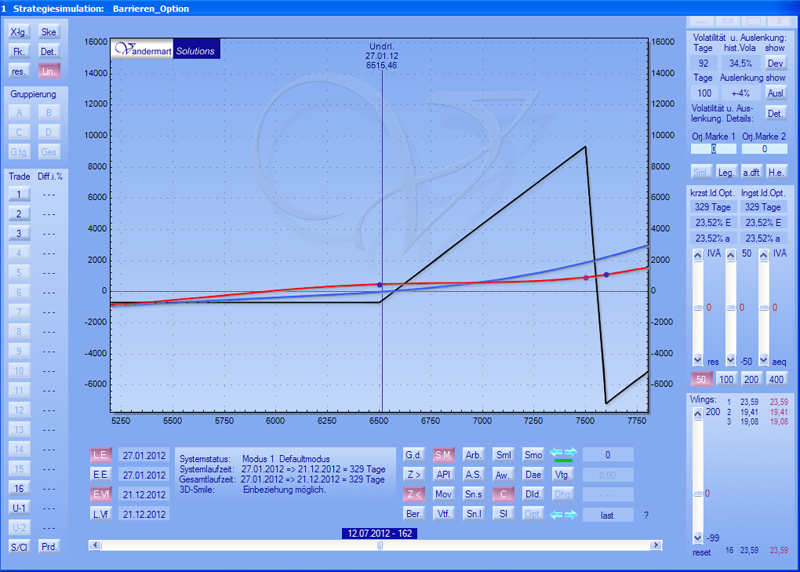Viewport: 800px width, 572px height.
Task: Toggle the pink Lin. scale button
Action: [x=49, y=71]
